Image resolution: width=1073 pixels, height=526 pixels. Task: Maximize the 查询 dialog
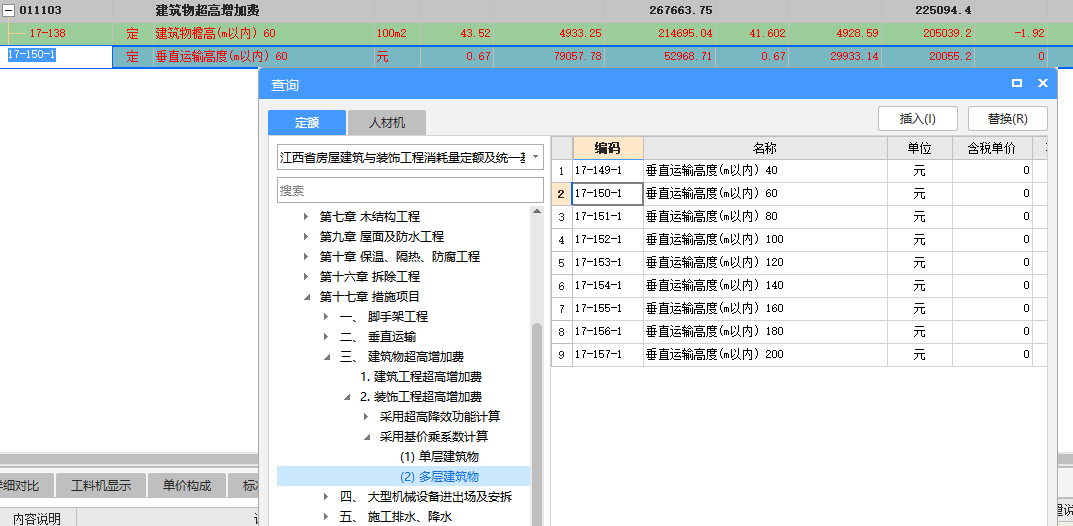1017,83
